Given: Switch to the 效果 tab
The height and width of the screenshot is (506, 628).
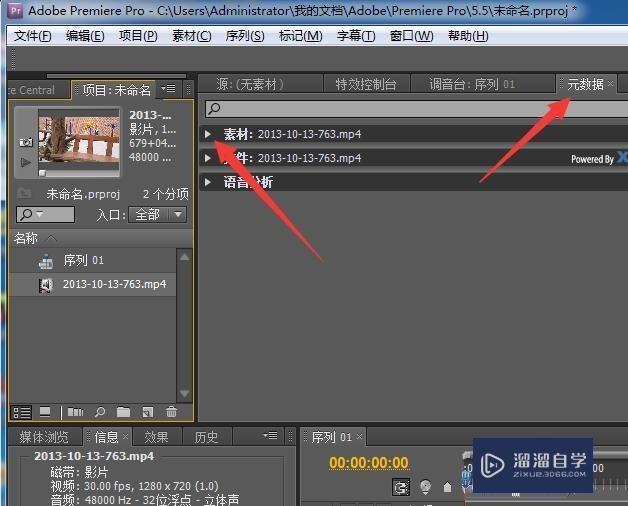Looking at the screenshot, I should 156,437.
